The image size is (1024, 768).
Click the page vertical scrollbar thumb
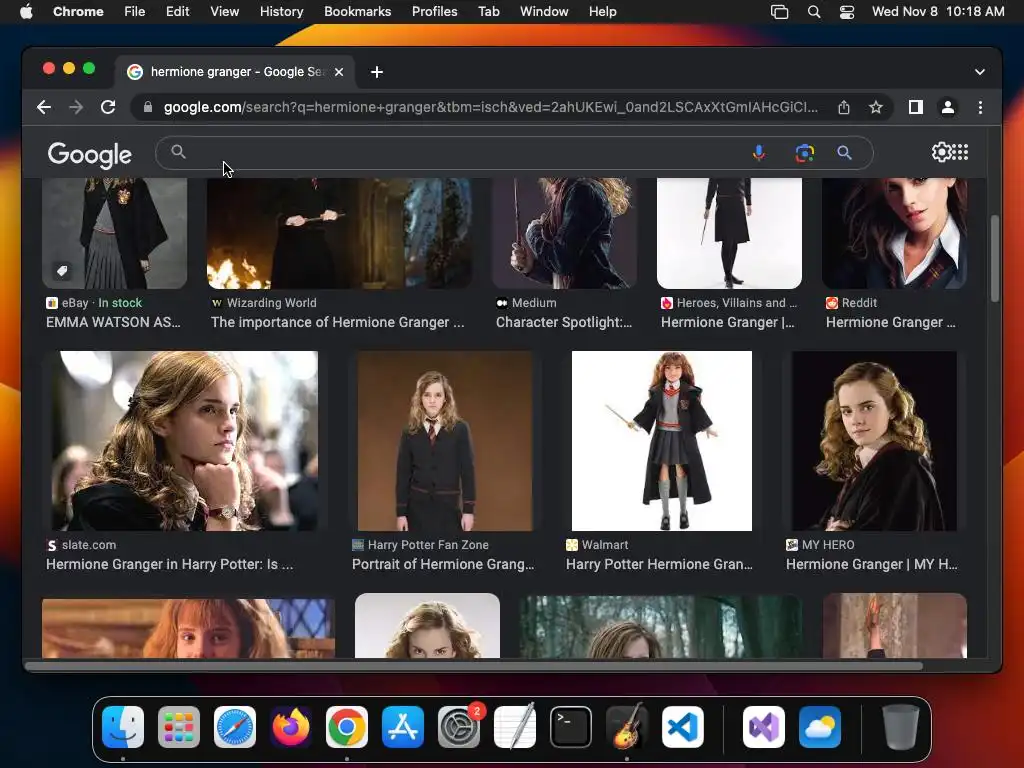point(995,258)
